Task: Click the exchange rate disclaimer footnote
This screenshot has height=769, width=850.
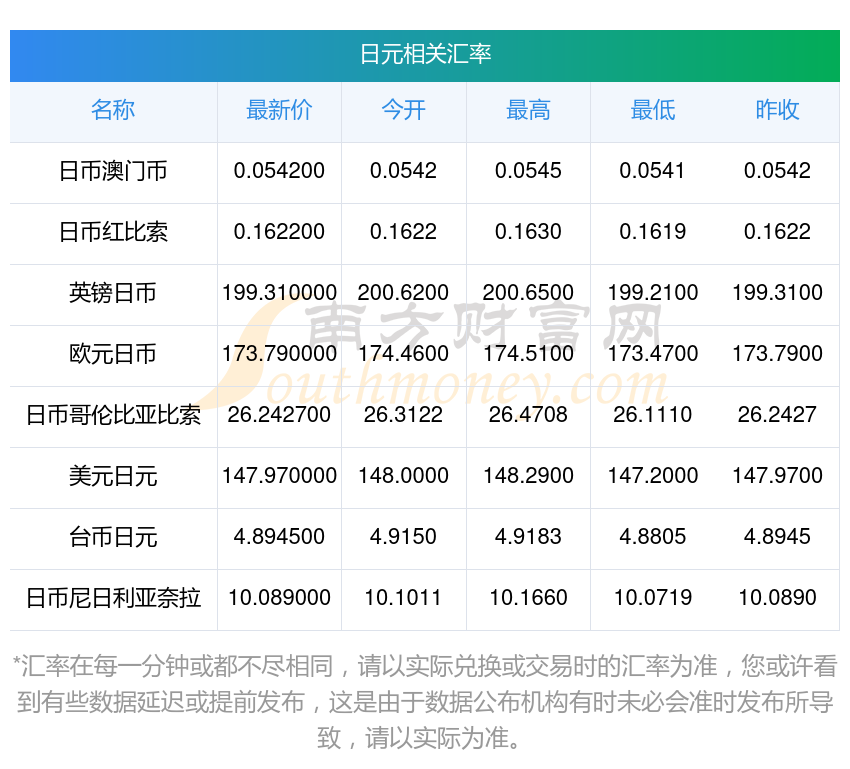Action: pos(425,702)
